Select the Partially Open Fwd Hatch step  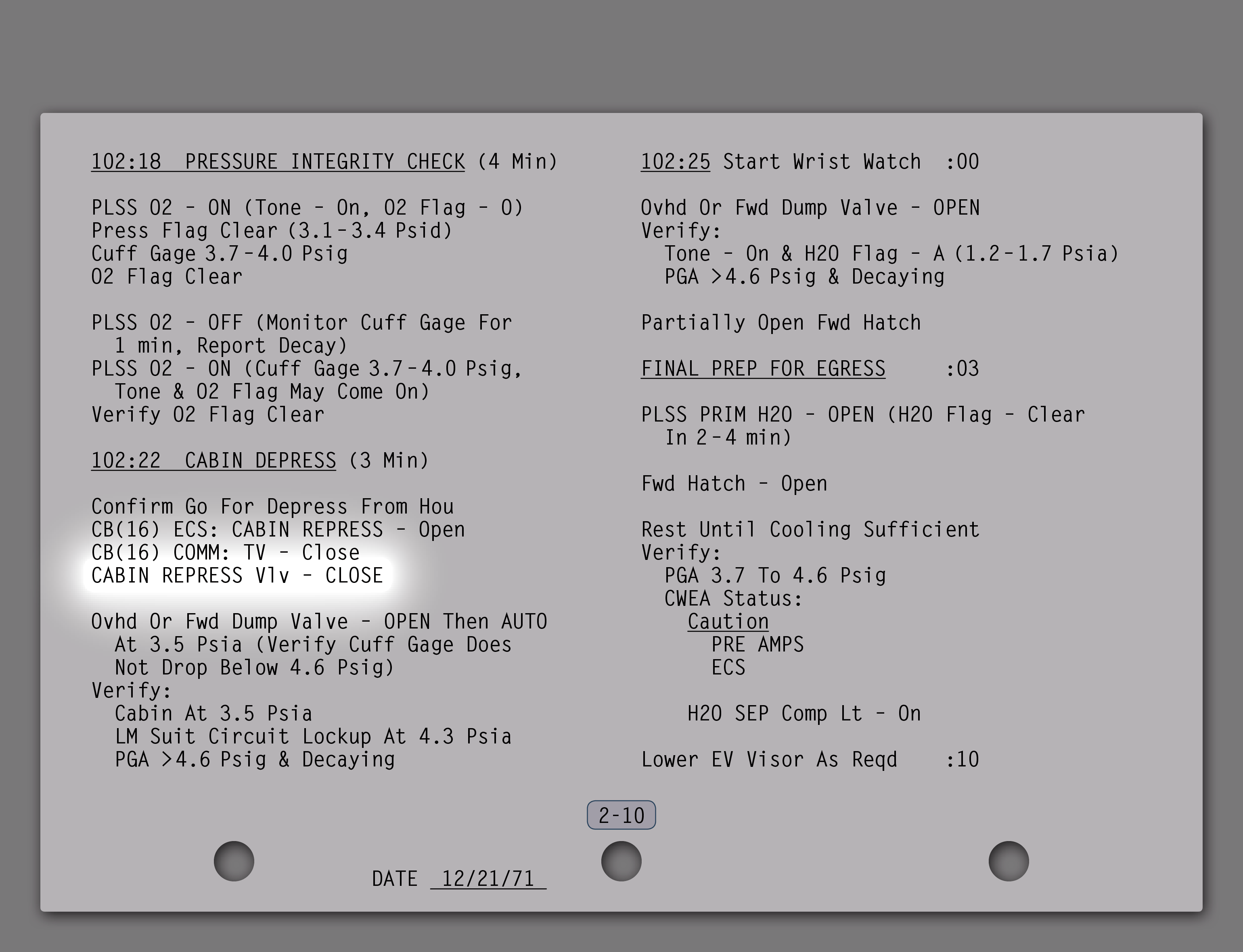pos(781,322)
